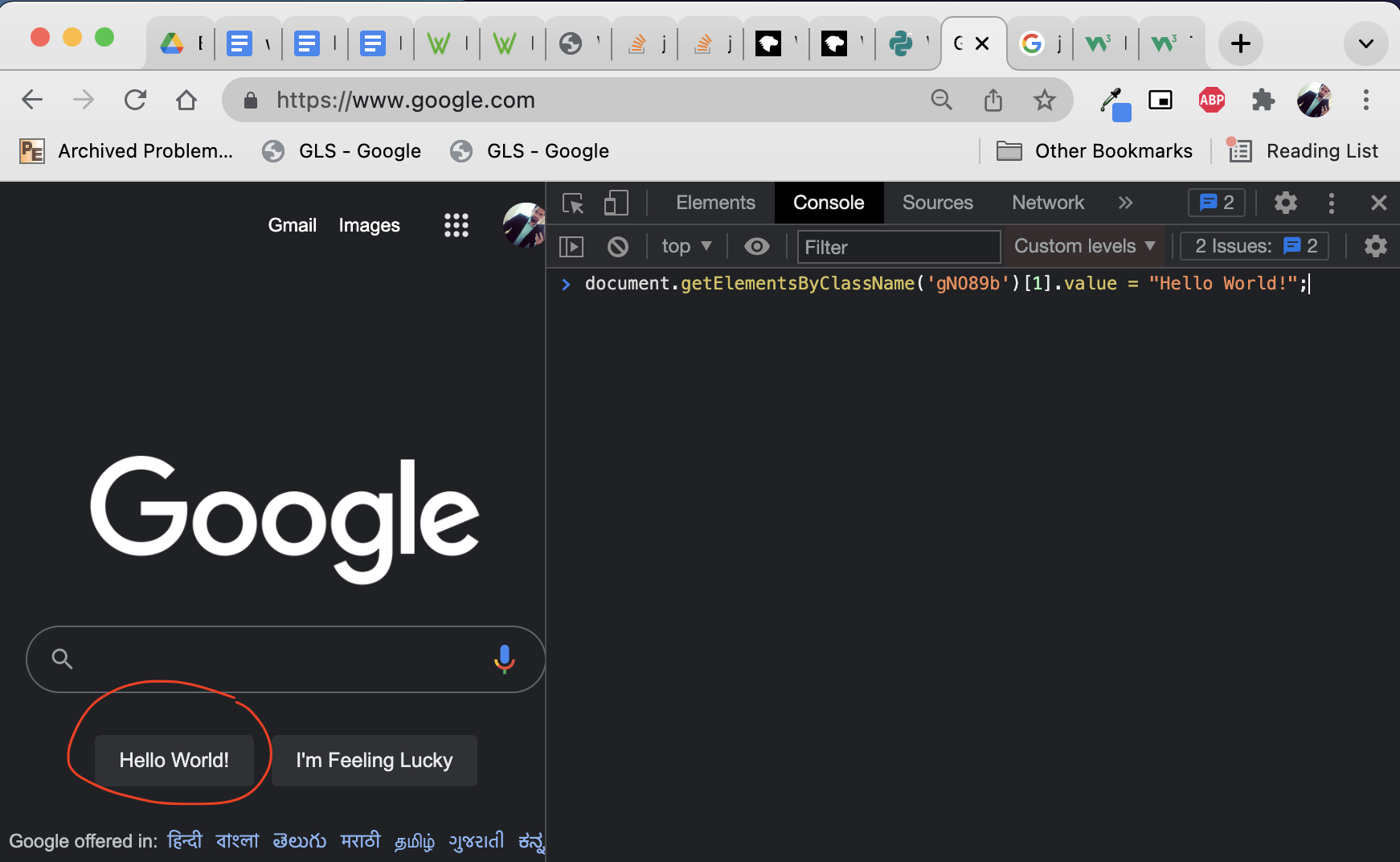1400x862 pixels.
Task: Reload the current page
Action: pos(135,100)
